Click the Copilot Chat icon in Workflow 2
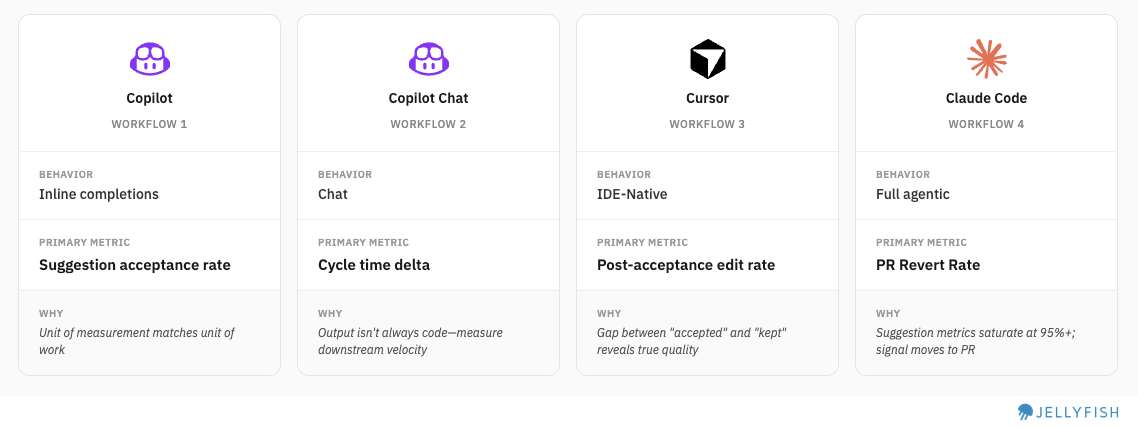 pos(428,59)
